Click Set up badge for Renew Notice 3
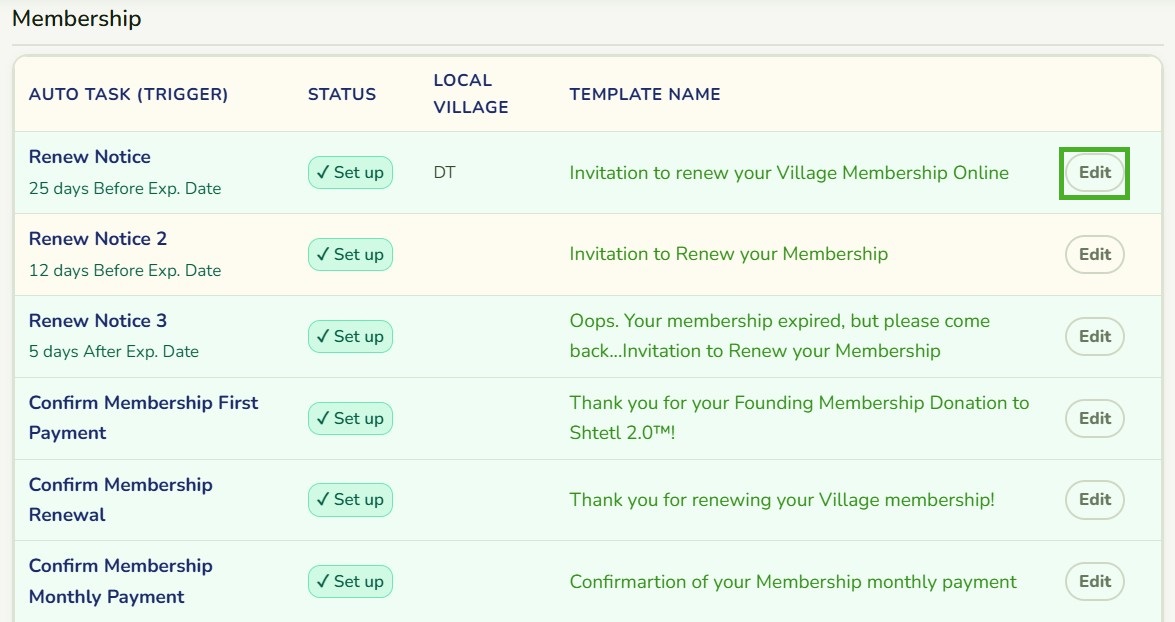 click(350, 336)
